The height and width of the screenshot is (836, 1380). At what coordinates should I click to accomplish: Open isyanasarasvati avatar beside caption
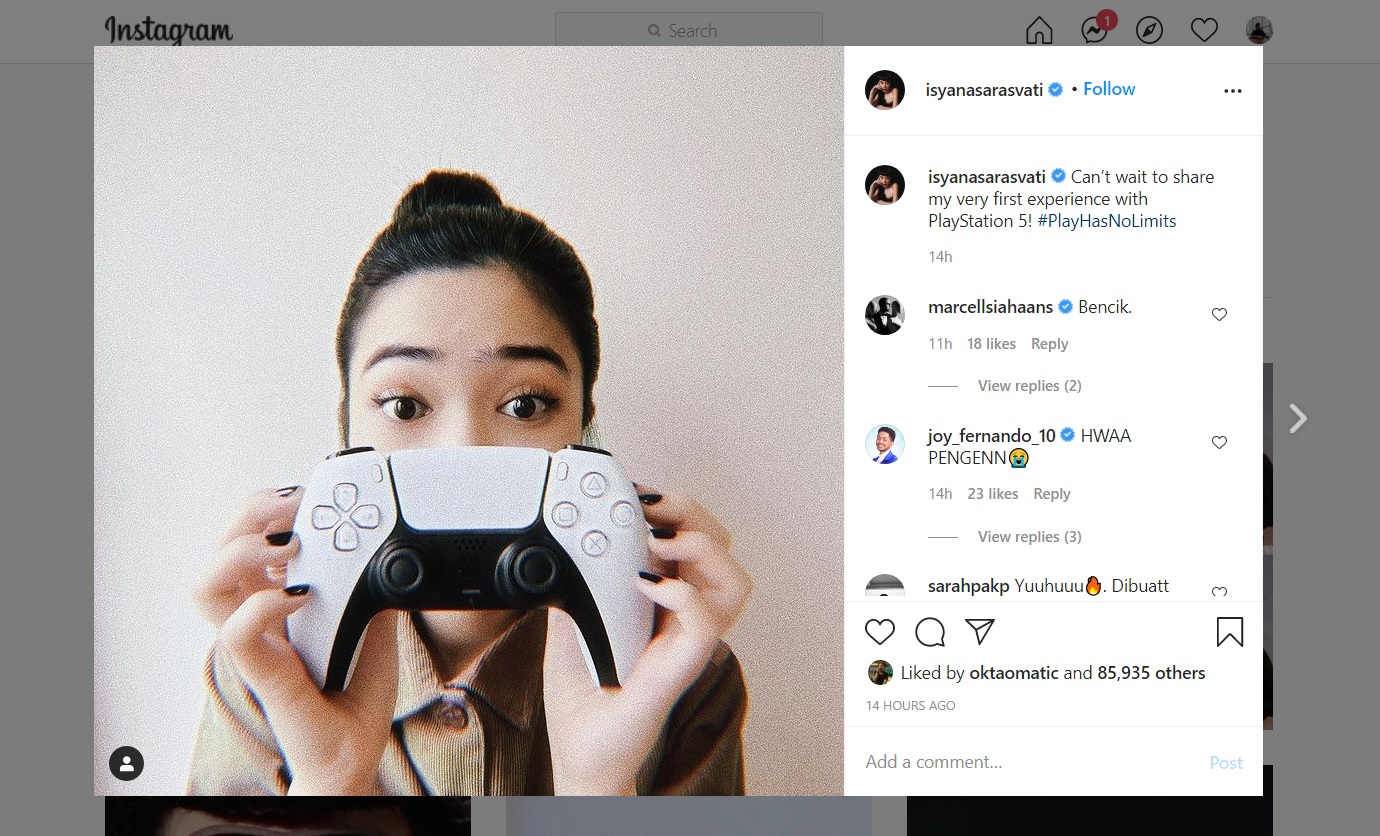(x=885, y=185)
